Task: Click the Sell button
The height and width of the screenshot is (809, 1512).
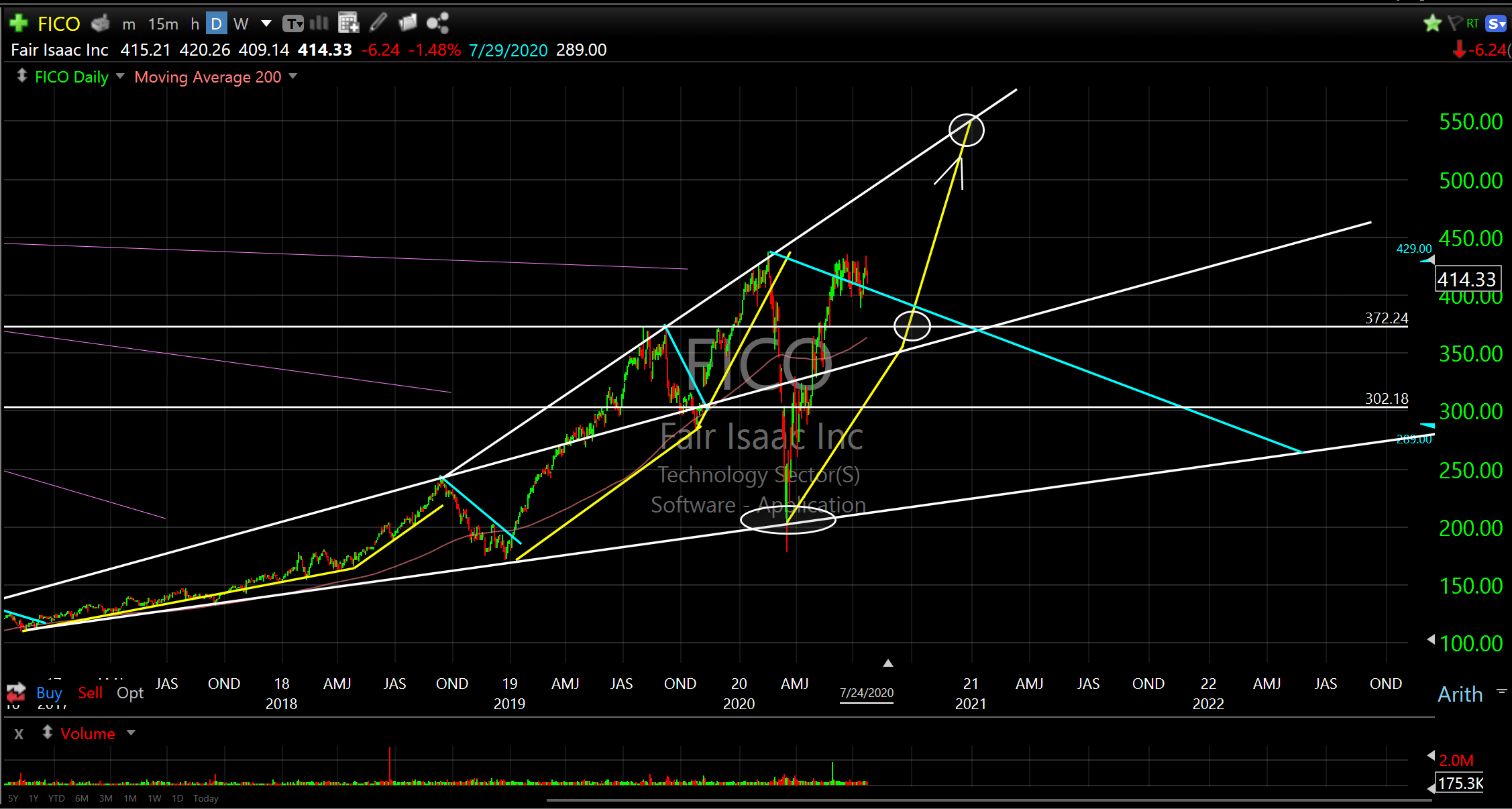Action: pos(90,692)
